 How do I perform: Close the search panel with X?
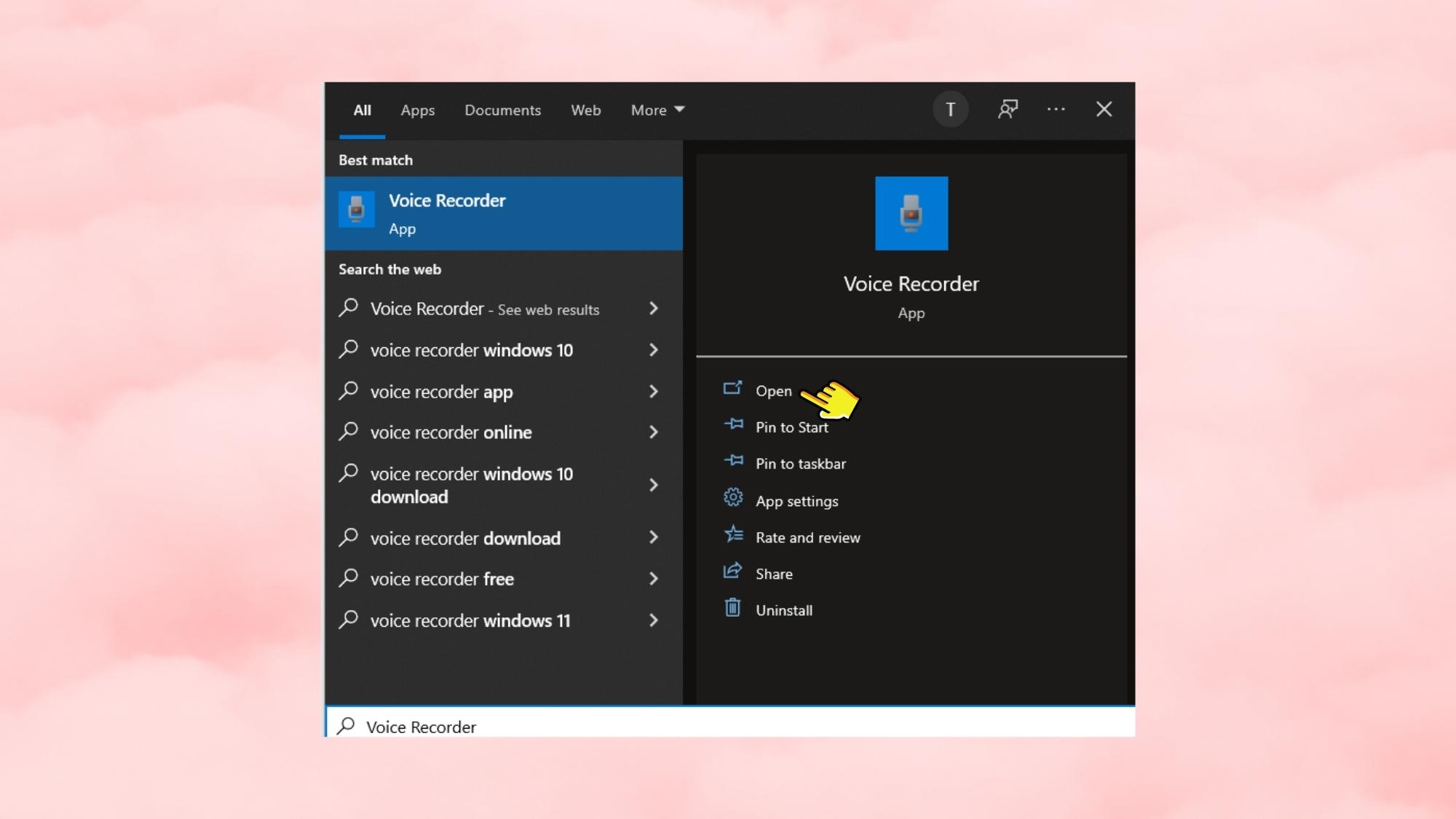(1104, 109)
